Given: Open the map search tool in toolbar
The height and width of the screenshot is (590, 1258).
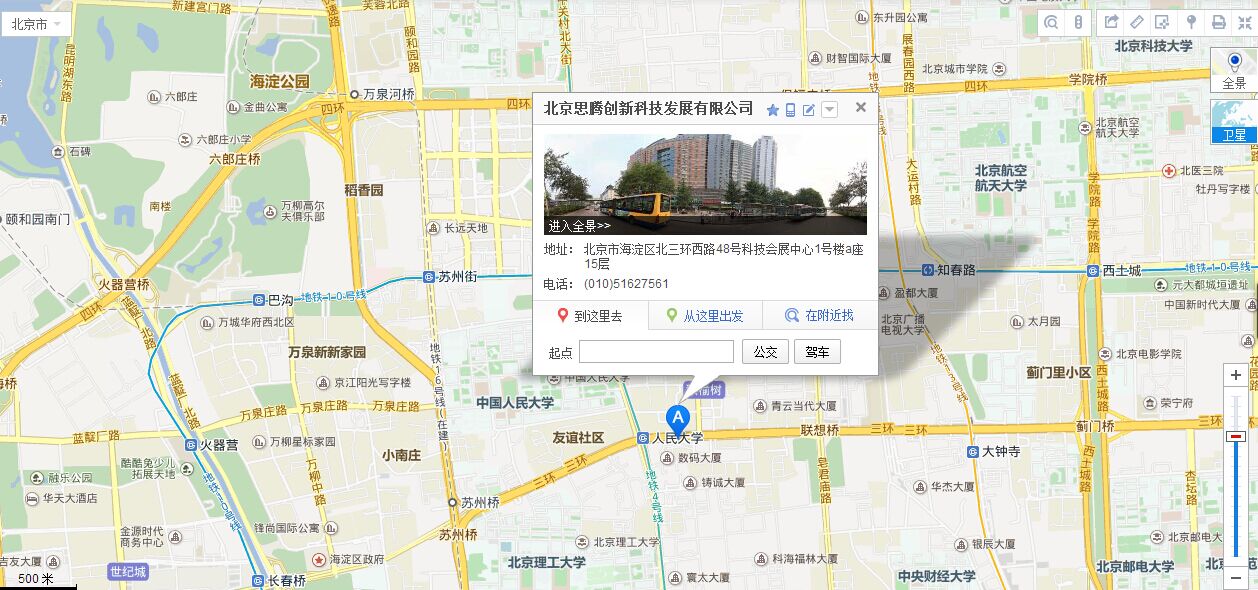Looking at the screenshot, I should (x=1051, y=22).
